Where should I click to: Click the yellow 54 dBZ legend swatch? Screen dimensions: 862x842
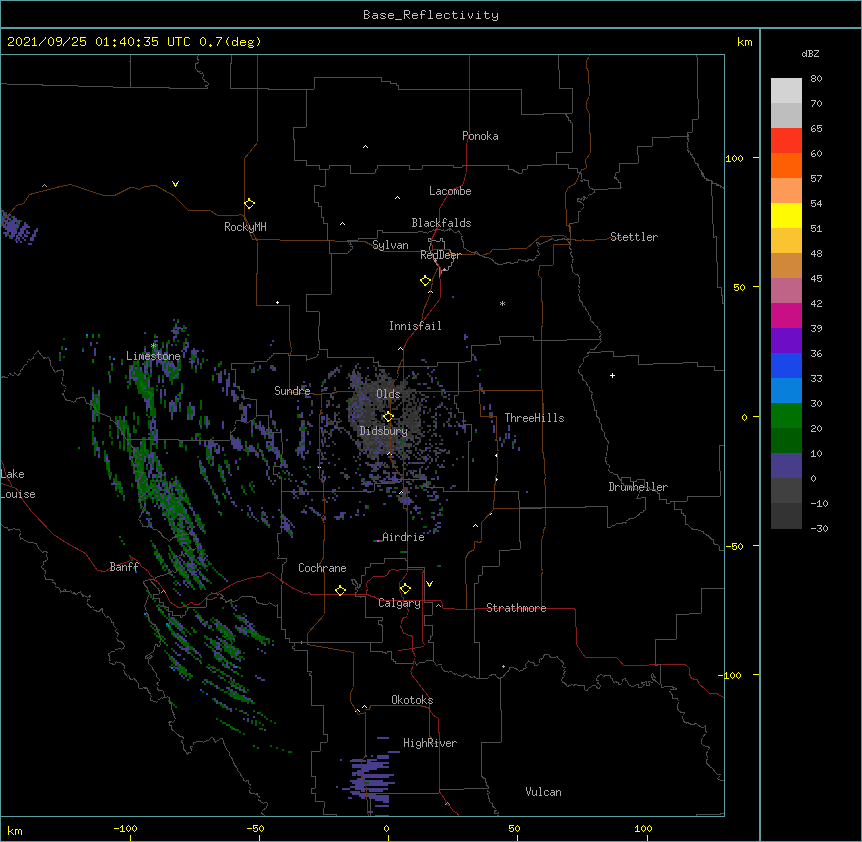pos(786,215)
